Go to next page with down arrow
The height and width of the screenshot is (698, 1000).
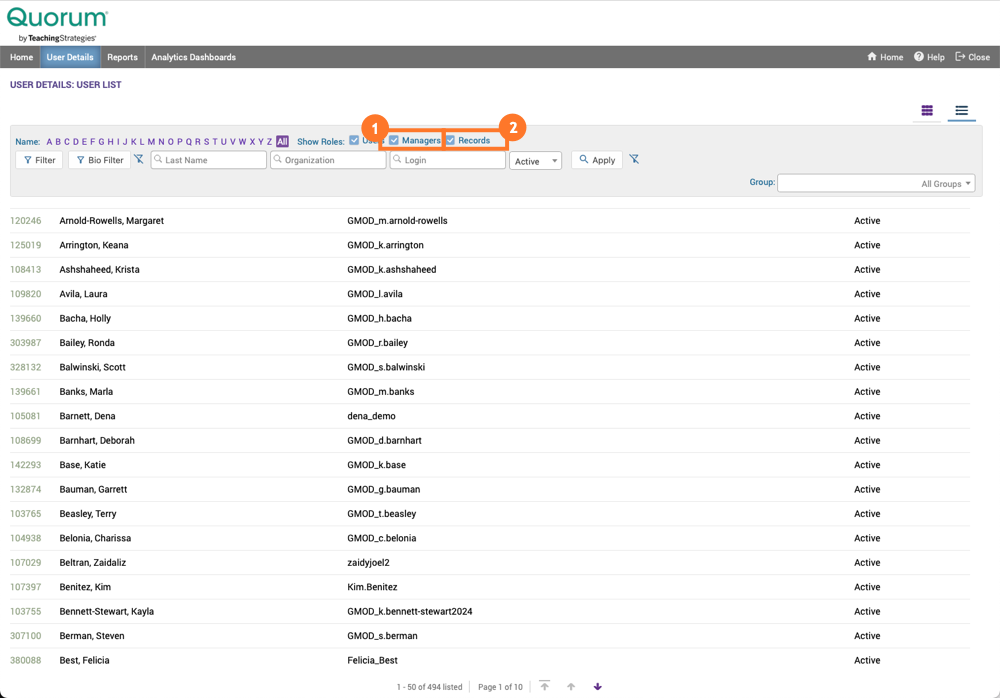coord(598,687)
